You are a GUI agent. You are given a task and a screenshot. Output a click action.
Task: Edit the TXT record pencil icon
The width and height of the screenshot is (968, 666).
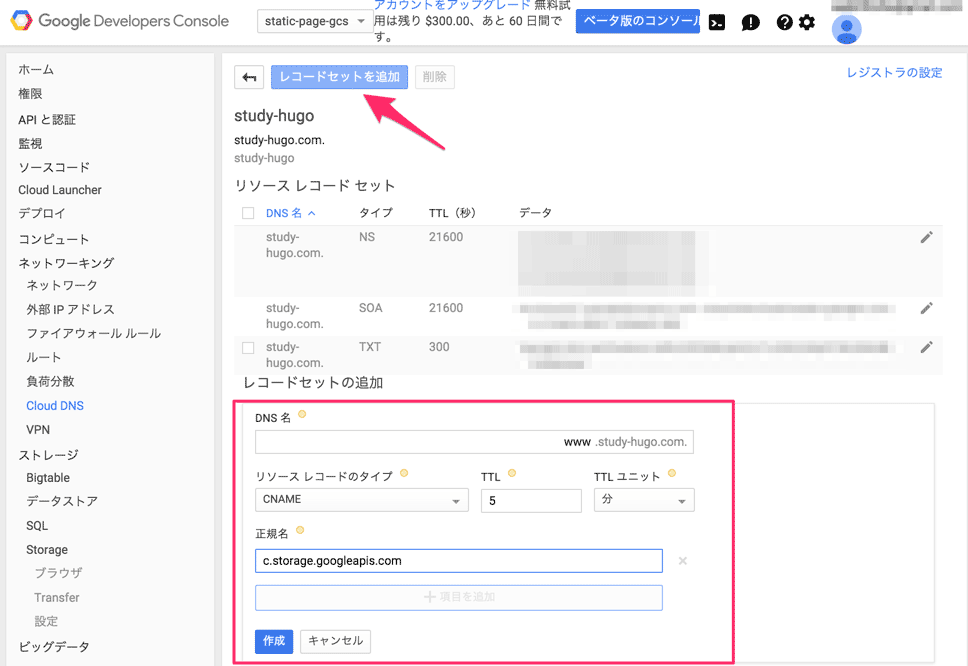pos(926,348)
